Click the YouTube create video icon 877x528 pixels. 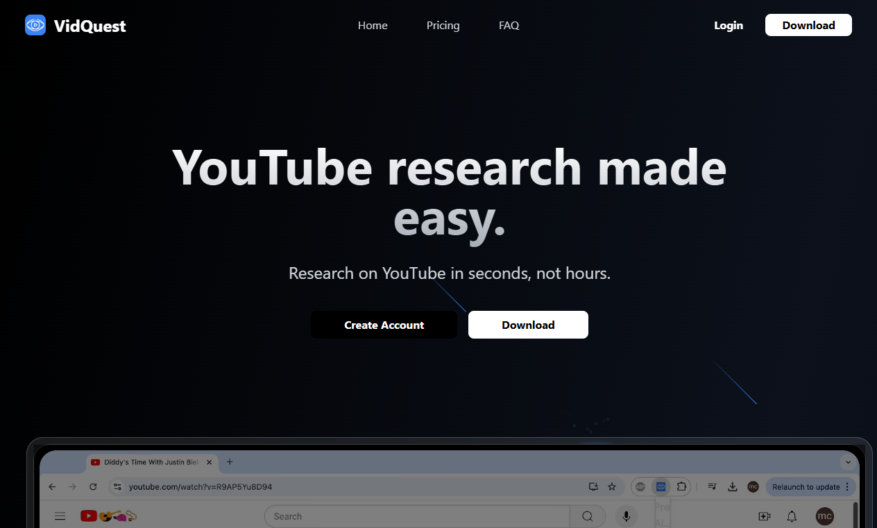pos(764,516)
